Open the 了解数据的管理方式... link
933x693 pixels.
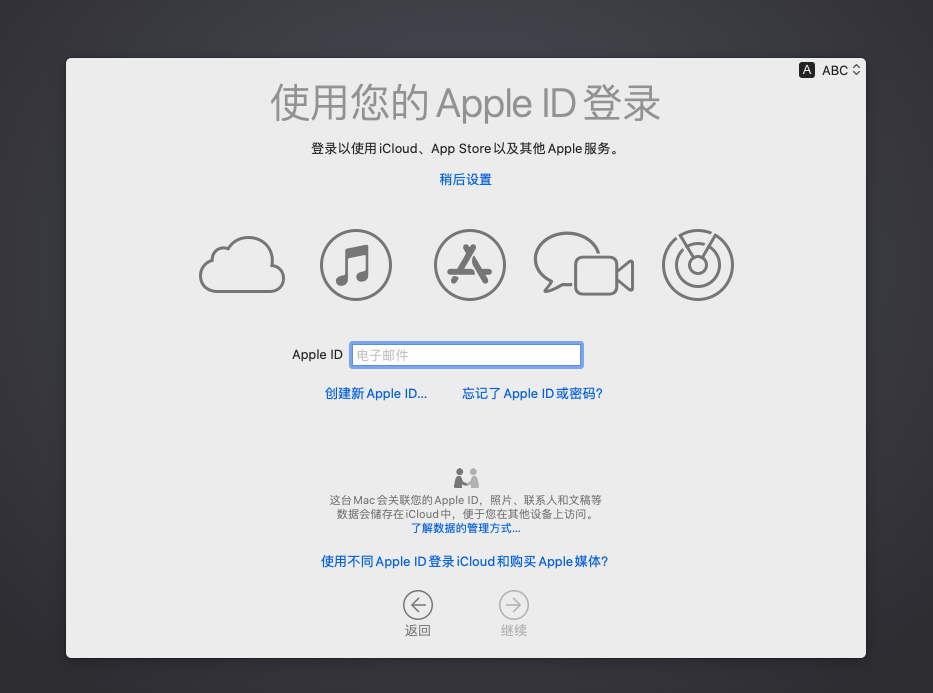[466, 528]
